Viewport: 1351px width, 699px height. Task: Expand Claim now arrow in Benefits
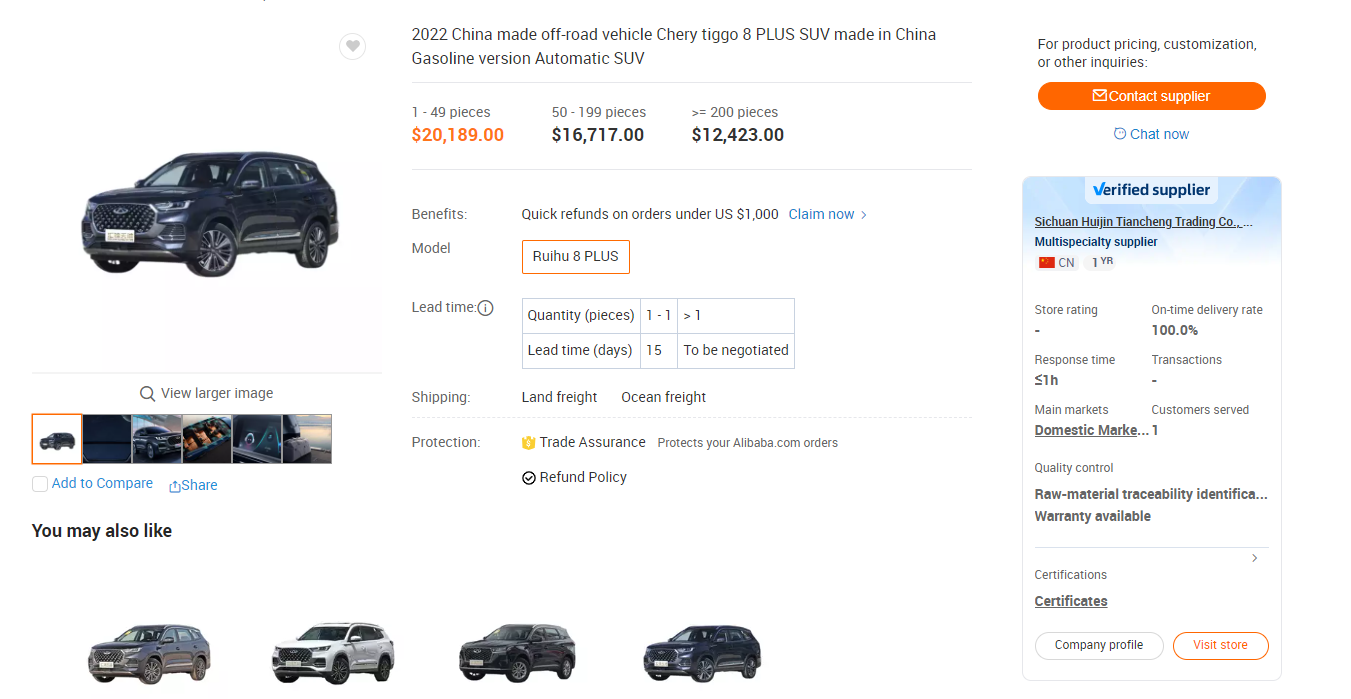(864, 215)
